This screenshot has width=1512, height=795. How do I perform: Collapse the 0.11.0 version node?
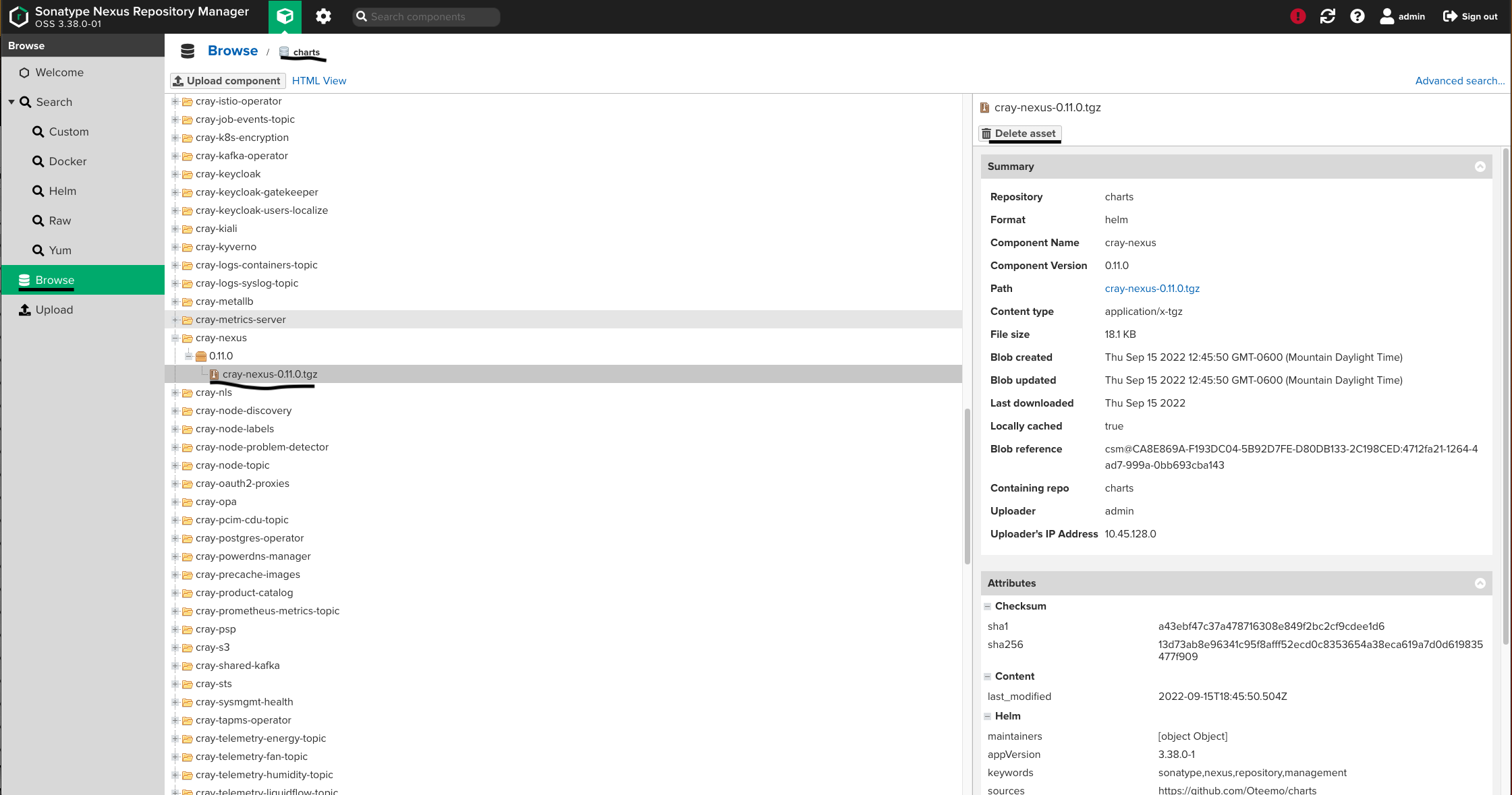click(x=189, y=356)
